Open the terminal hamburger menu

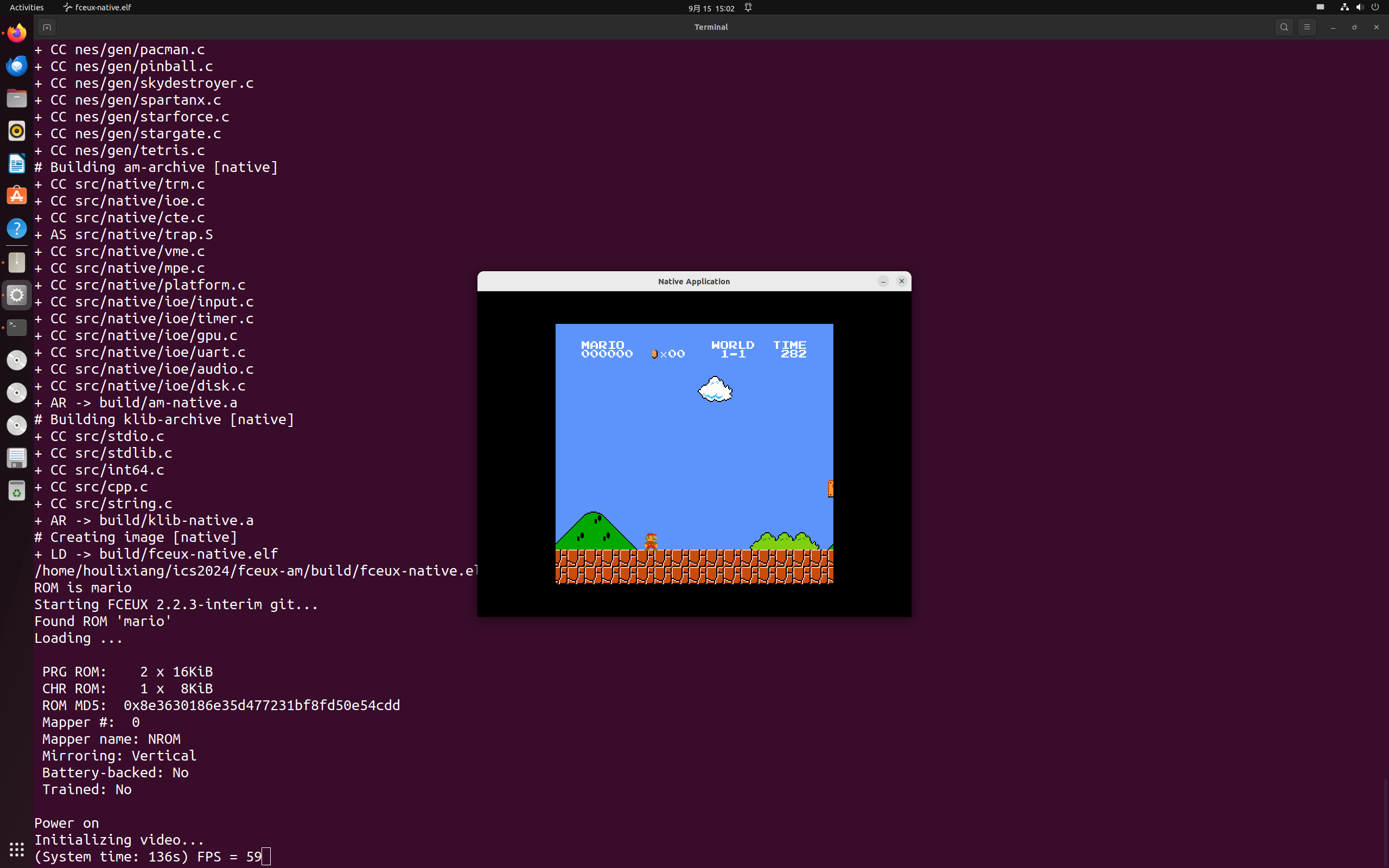point(1307,27)
